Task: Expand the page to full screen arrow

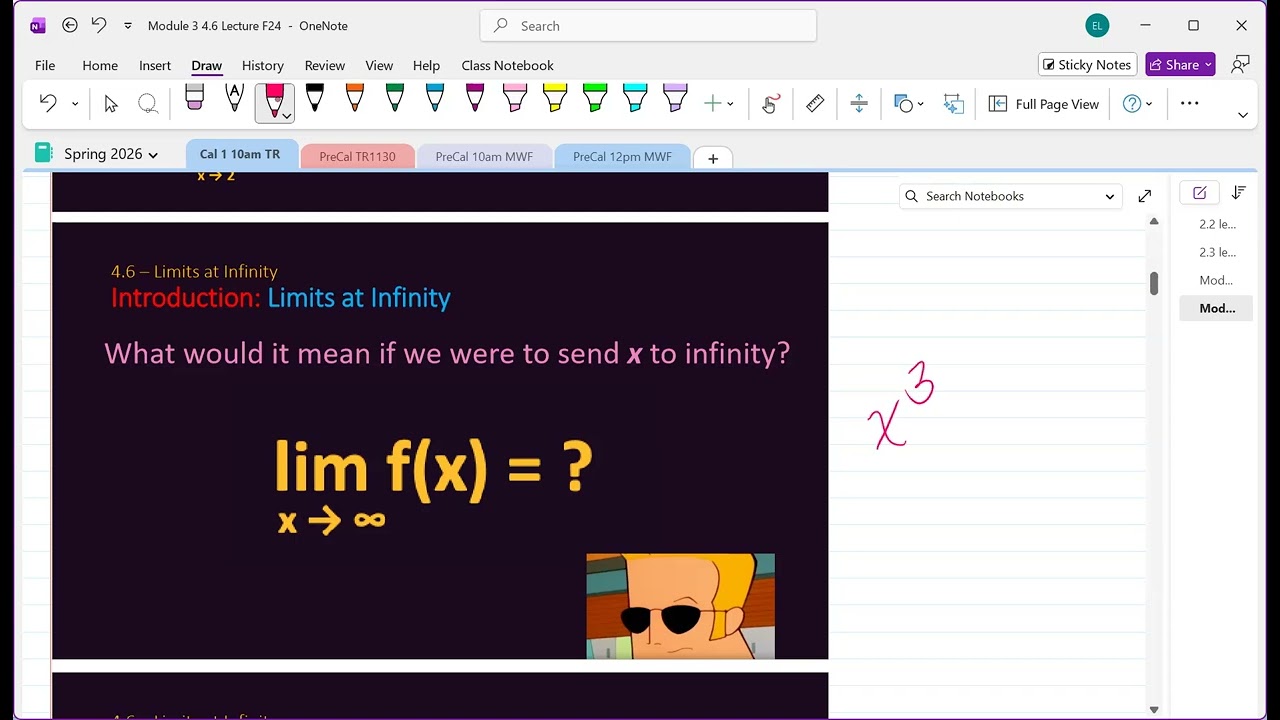Action: [x=1145, y=196]
